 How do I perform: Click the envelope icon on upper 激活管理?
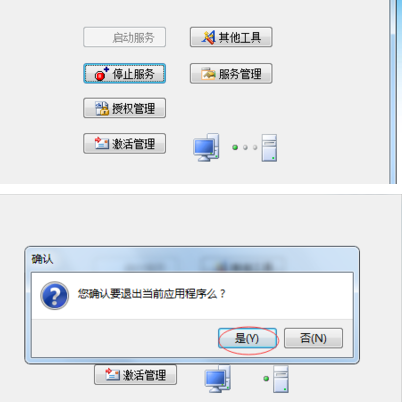102,143
